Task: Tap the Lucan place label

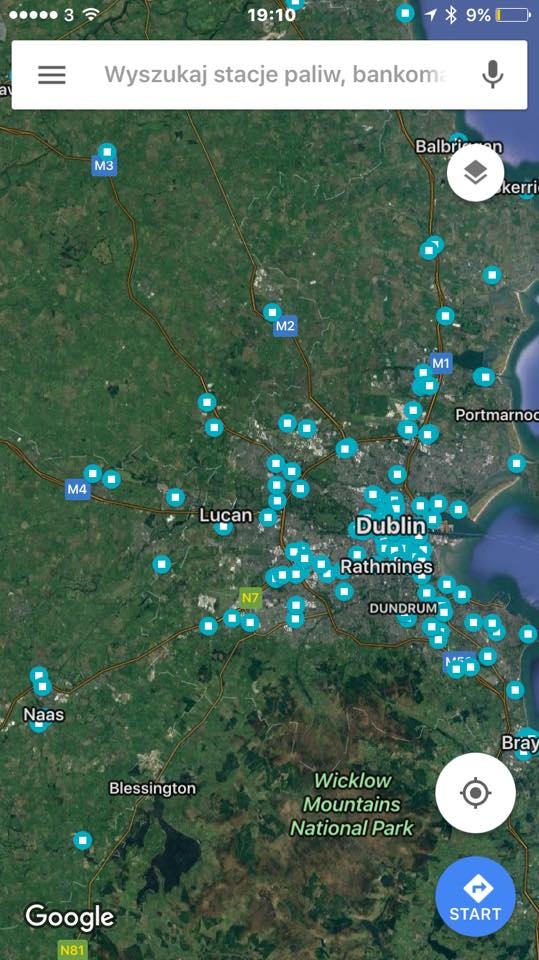Action: [226, 515]
